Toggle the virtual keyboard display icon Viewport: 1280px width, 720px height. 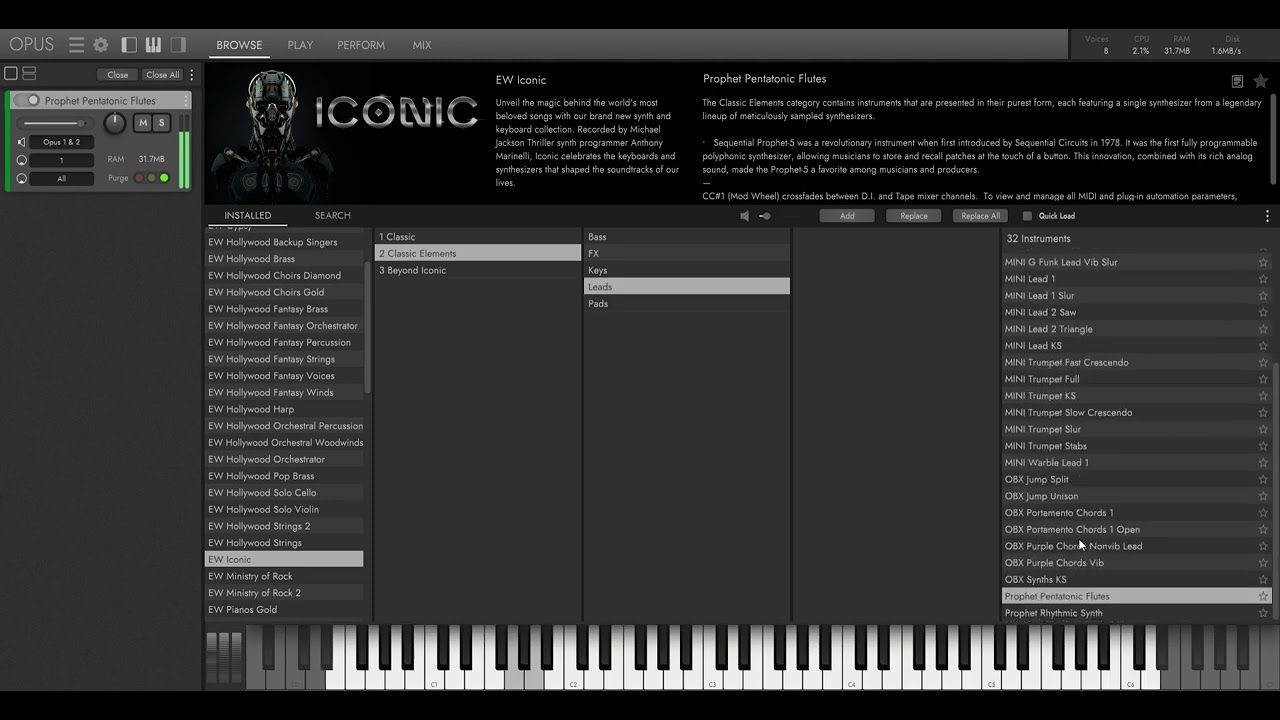153,45
